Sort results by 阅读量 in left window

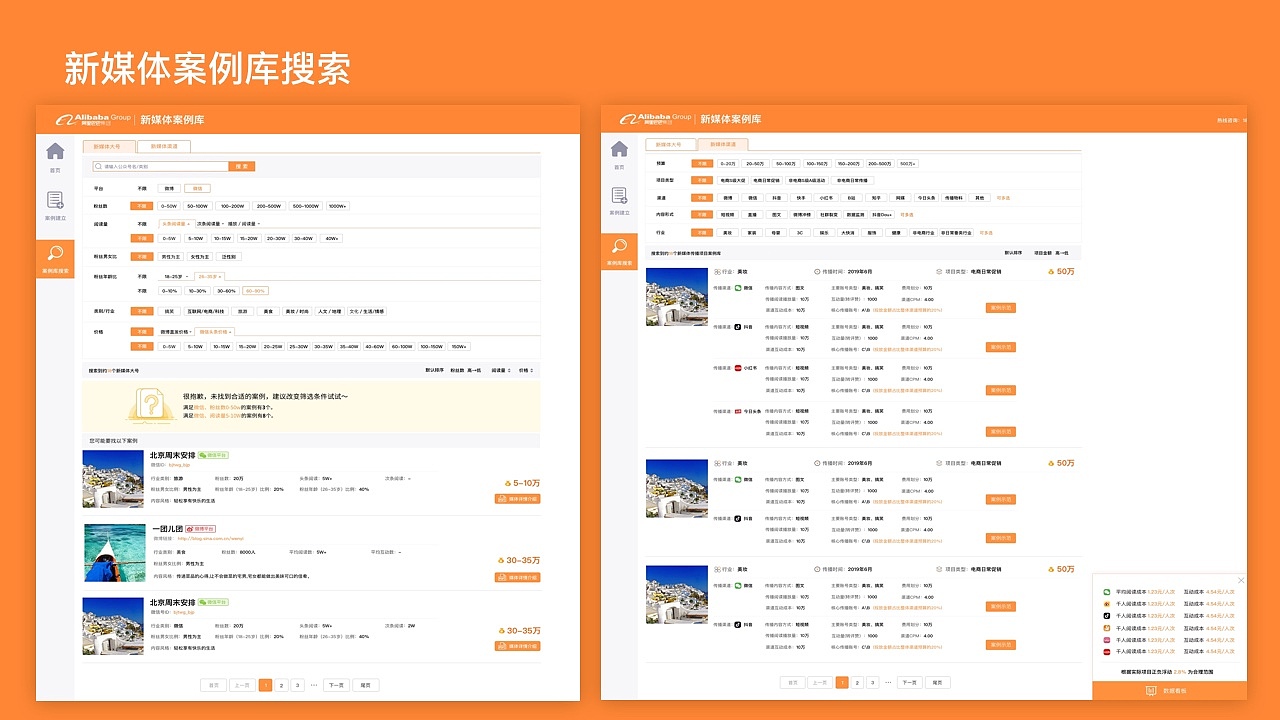point(499,370)
